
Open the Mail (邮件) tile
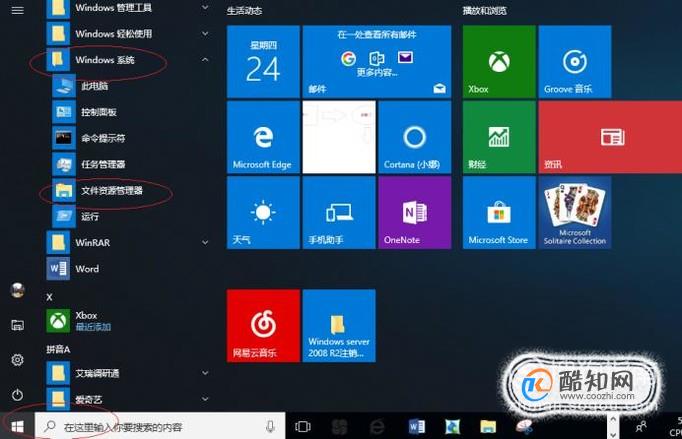tap(377, 61)
